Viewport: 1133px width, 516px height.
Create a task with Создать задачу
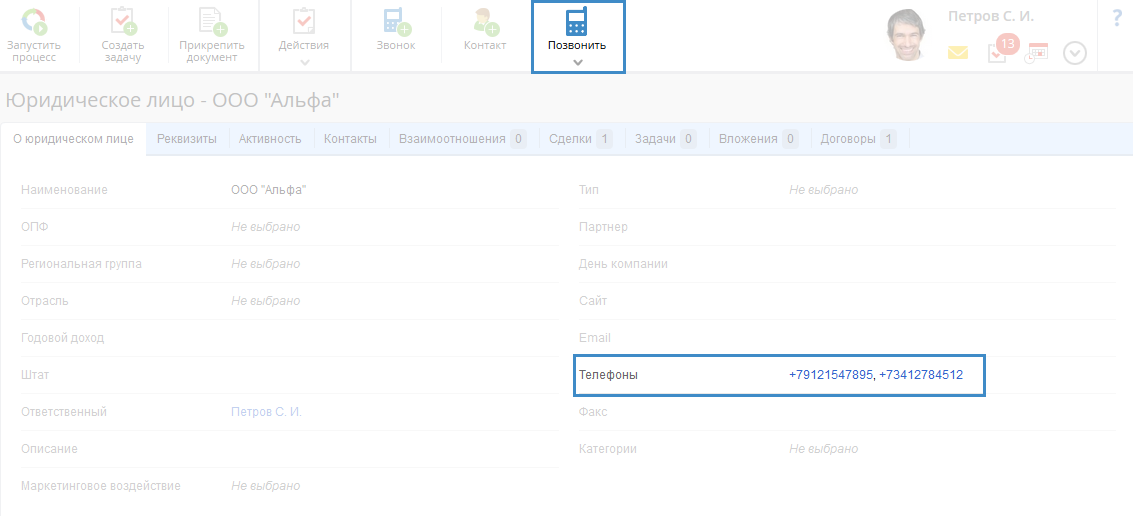coord(123,24)
